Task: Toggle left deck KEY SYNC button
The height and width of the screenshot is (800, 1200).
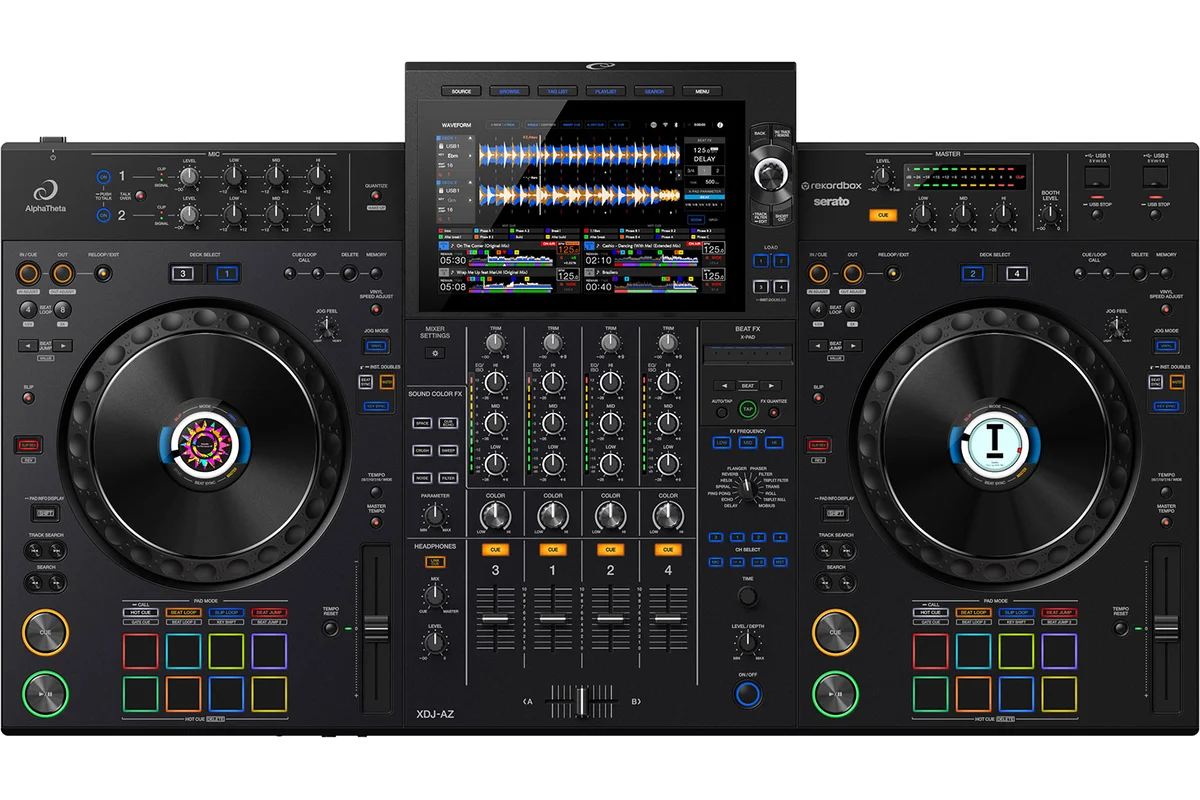Action: click(376, 406)
